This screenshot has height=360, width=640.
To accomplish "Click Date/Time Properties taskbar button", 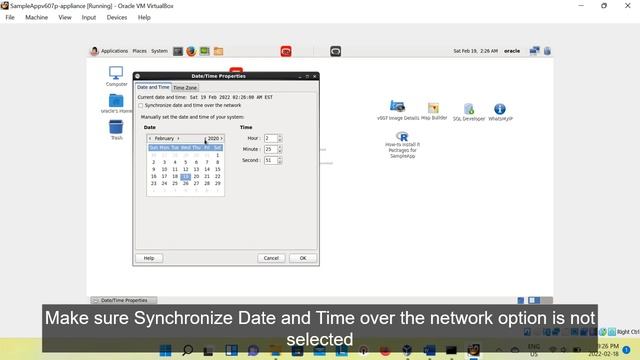I will tap(124, 300).
